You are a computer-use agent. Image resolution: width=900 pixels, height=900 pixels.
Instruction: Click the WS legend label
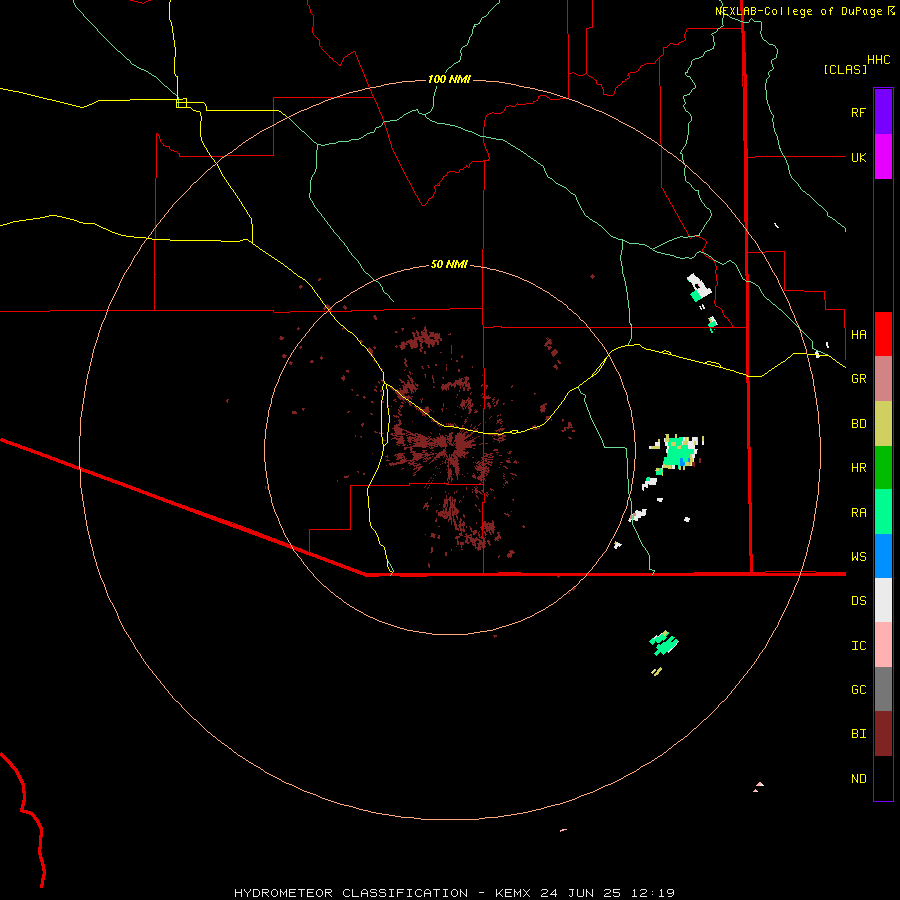pos(858,556)
